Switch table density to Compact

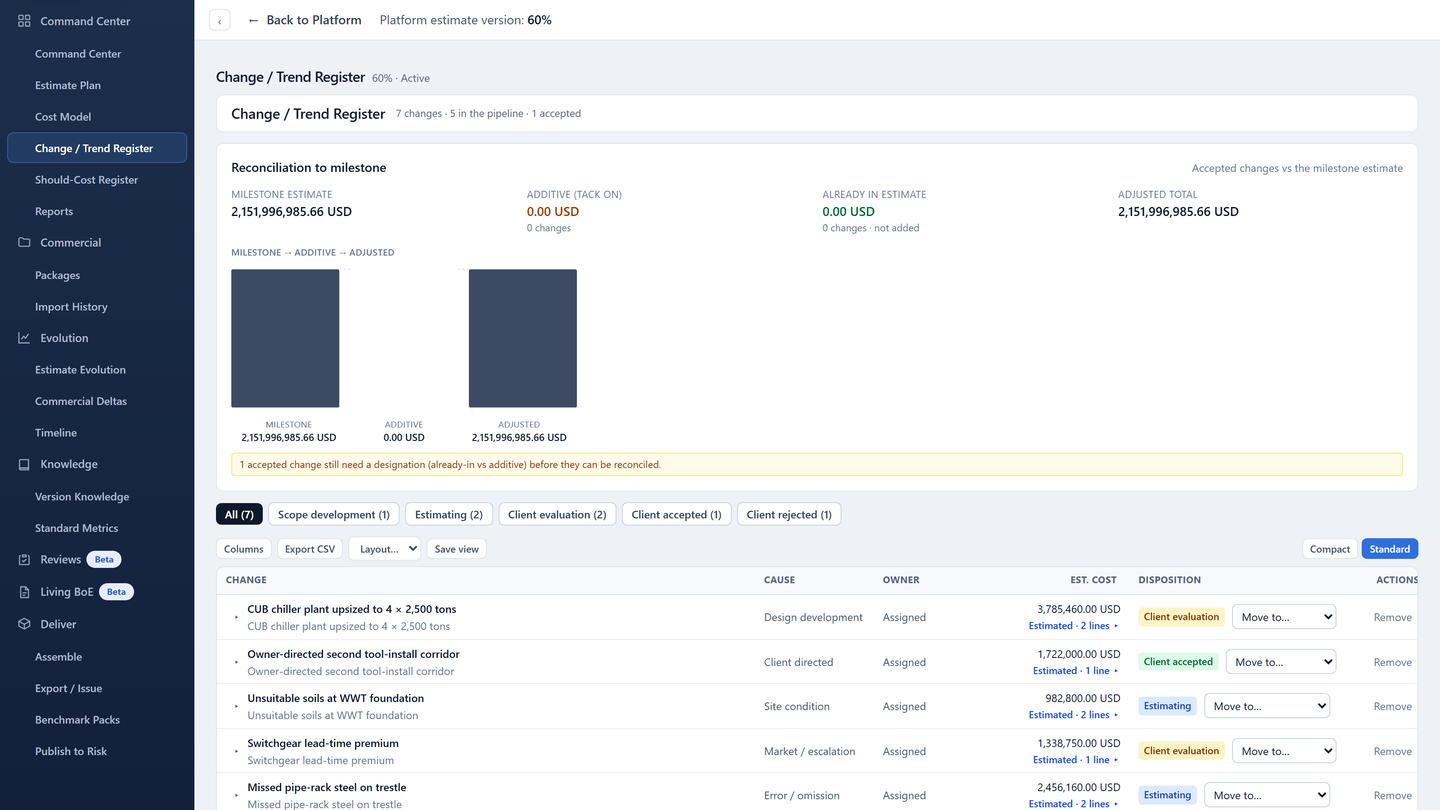tap(1330, 549)
